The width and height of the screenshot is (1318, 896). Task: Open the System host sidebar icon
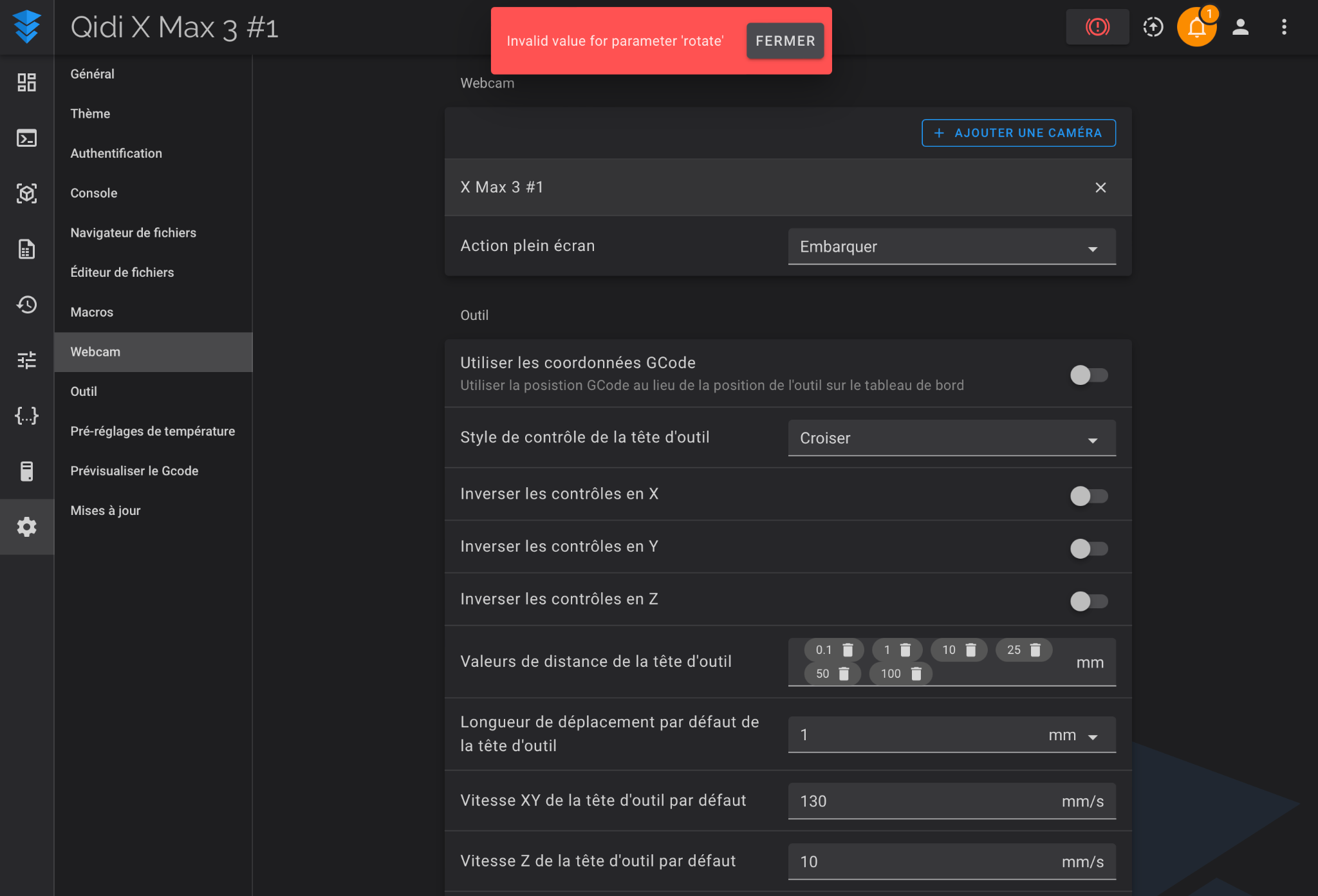pos(26,471)
